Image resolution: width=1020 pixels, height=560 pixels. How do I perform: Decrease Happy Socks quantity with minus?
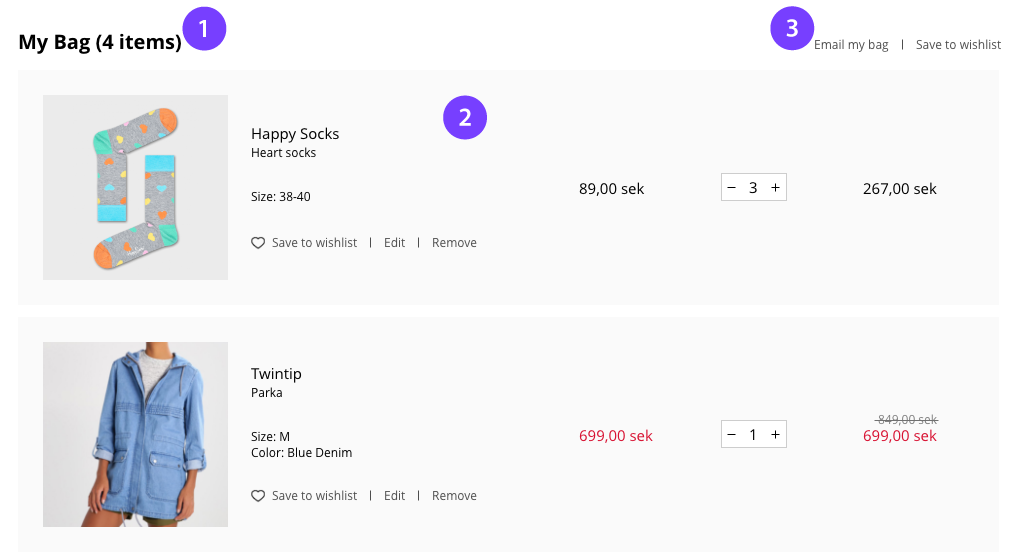pyautogui.click(x=731, y=187)
